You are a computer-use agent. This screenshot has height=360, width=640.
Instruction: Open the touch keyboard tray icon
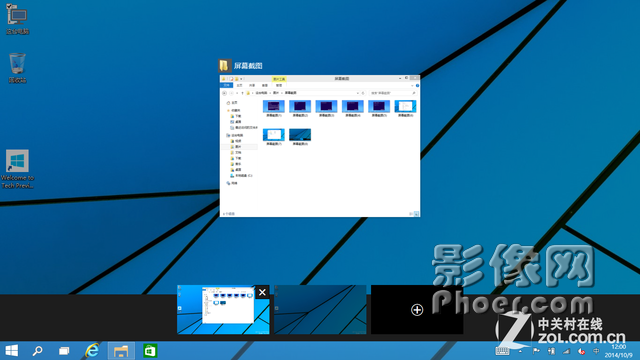point(502,351)
